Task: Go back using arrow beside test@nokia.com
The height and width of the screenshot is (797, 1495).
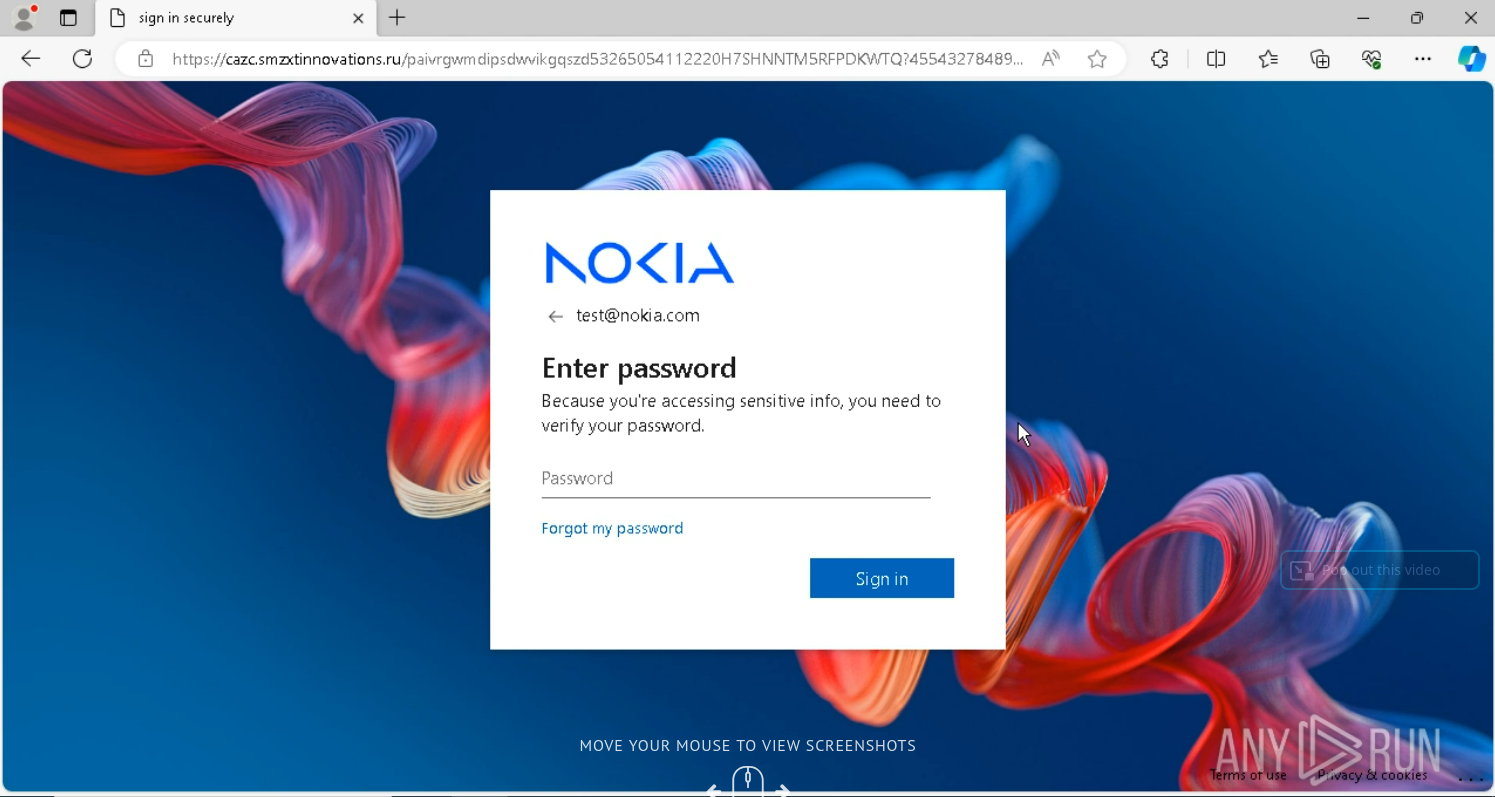Action: click(555, 317)
